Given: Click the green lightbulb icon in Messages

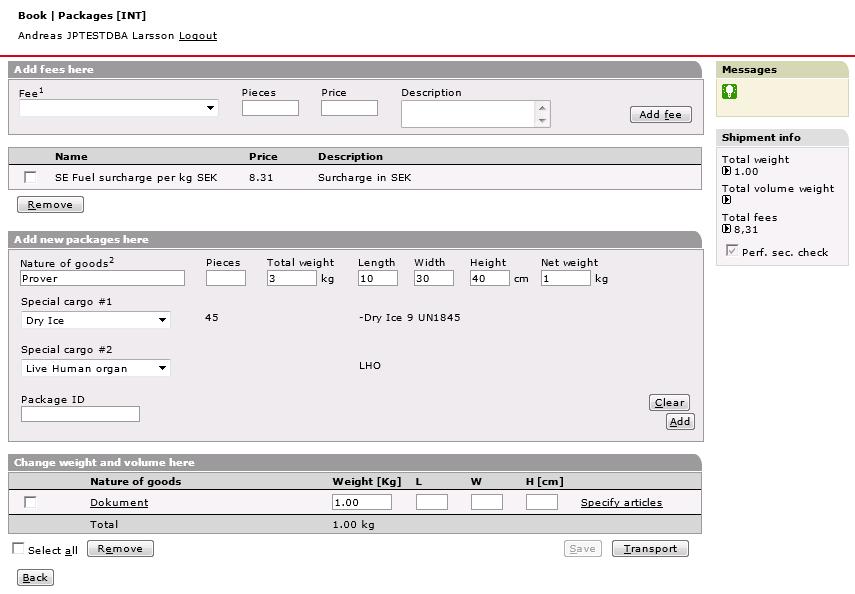Looking at the screenshot, I should (729, 91).
